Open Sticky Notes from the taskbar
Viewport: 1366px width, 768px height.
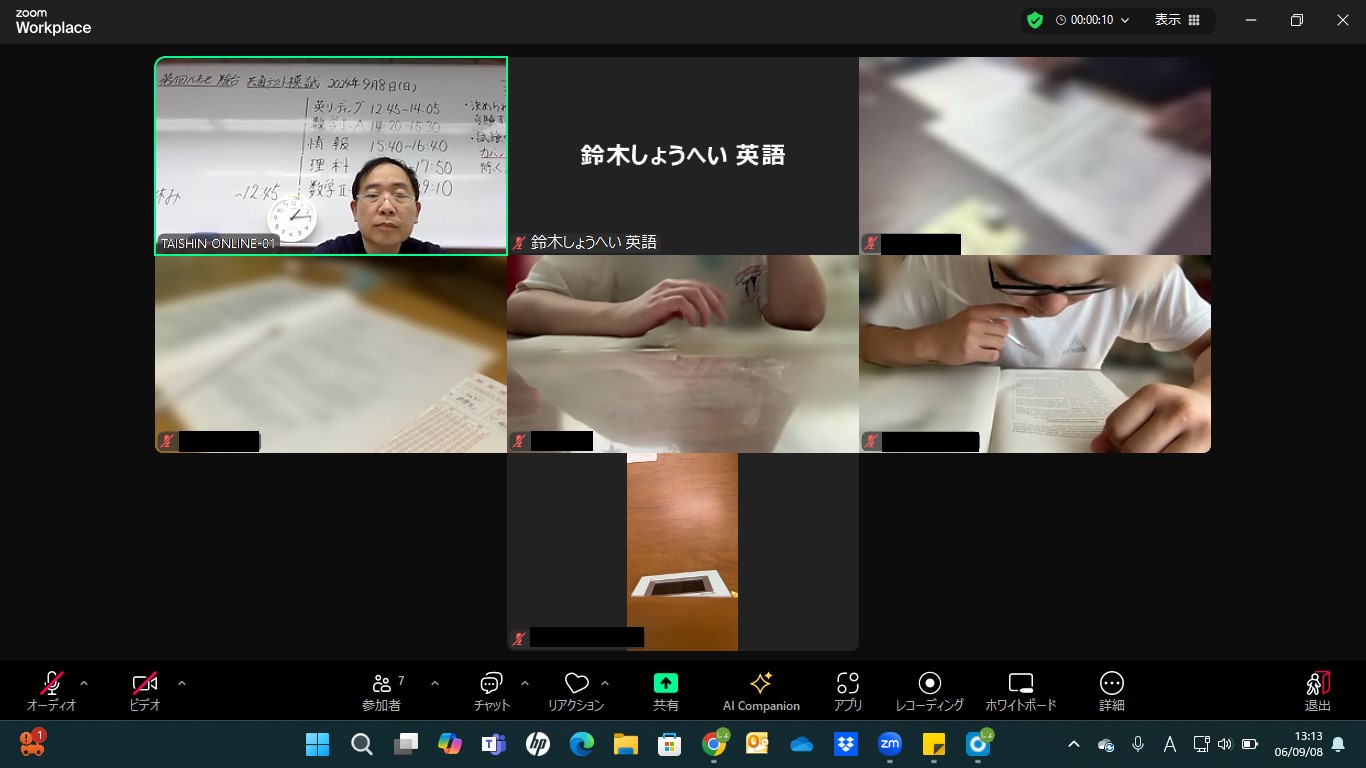pyautogui.click(x=934, y=744)
